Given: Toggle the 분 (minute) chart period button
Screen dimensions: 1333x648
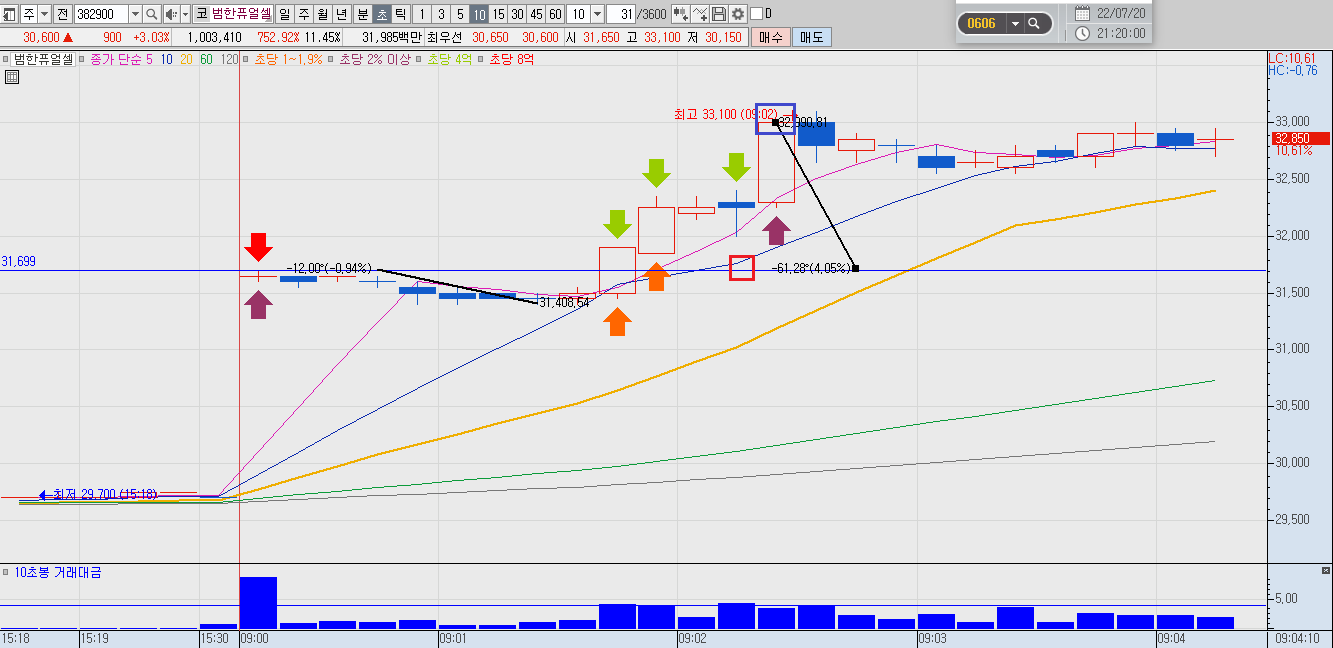Looking at the screenshot, I should (362, 14).
